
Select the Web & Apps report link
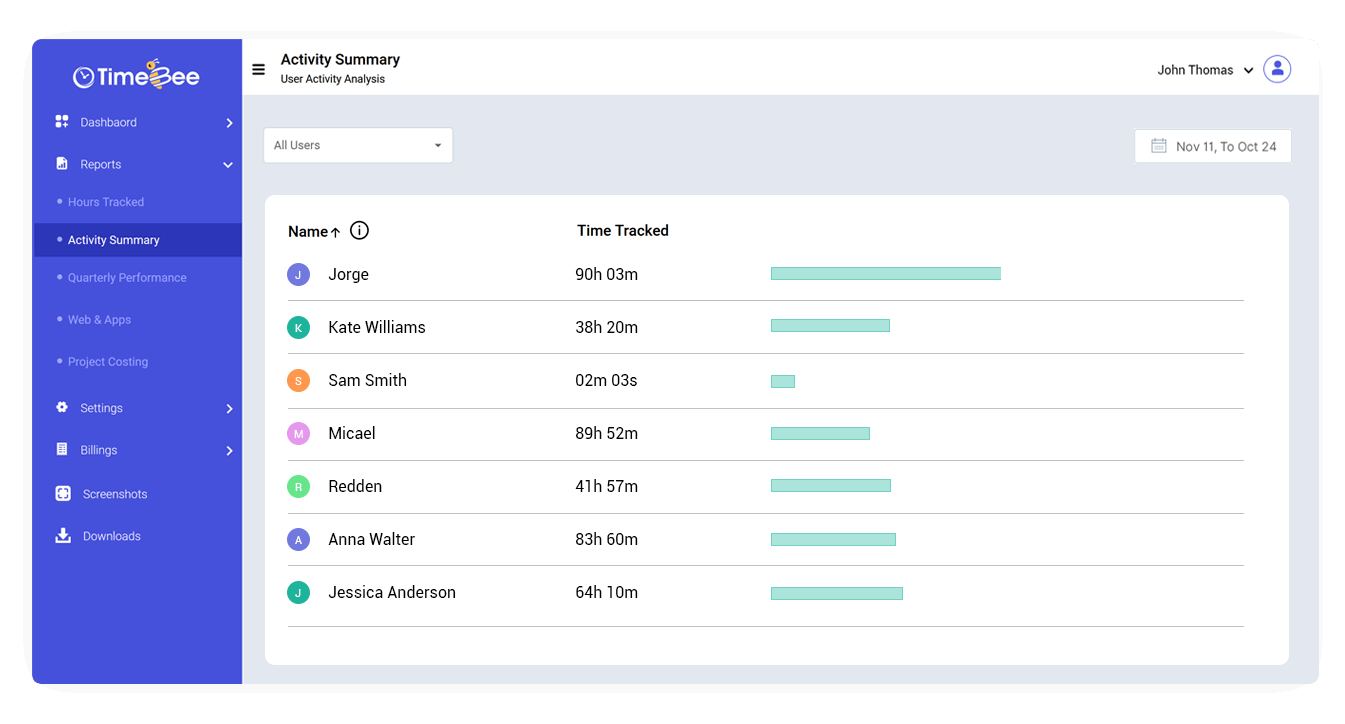click(x=99, y=319)
